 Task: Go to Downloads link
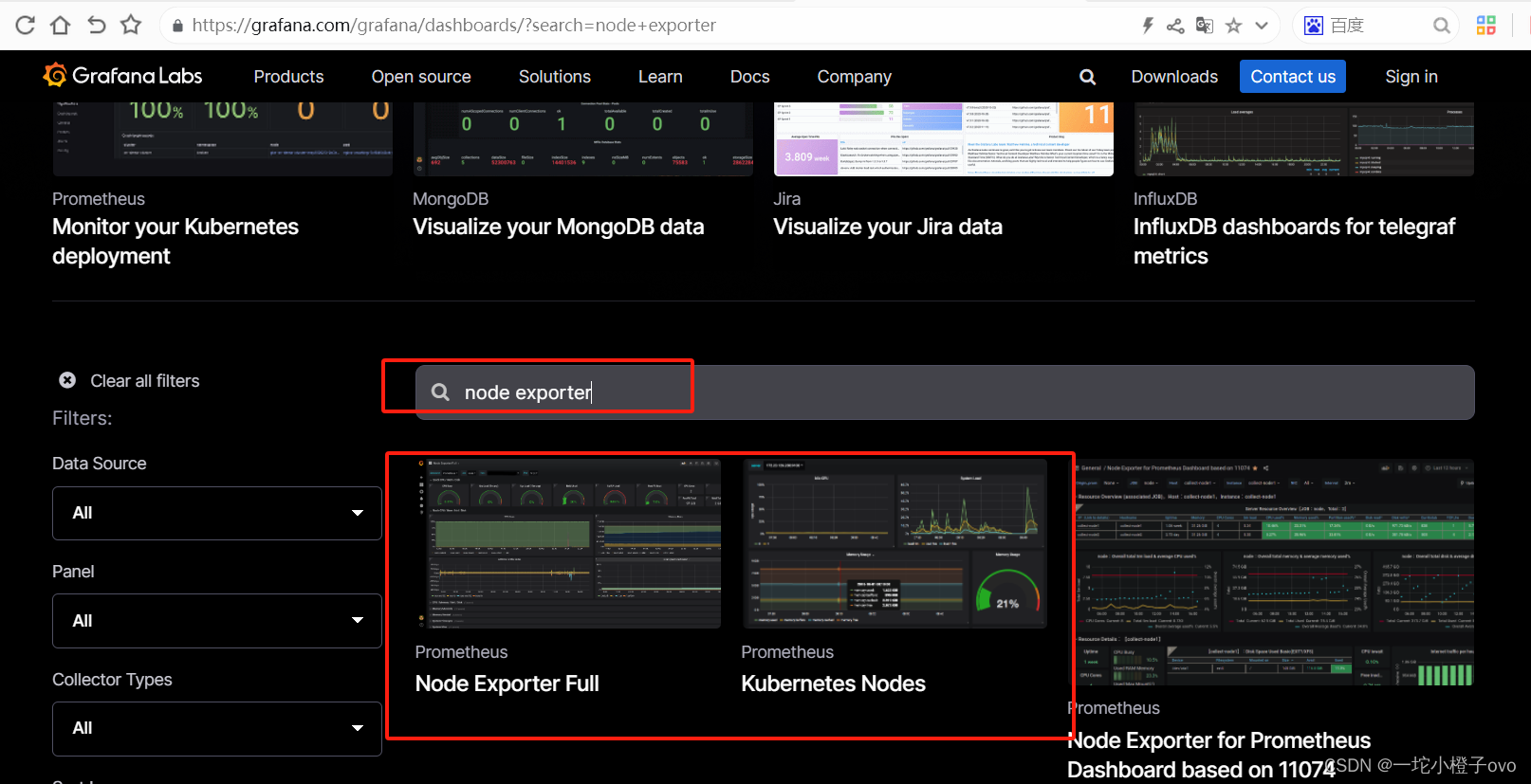(x=1174, y=77)
